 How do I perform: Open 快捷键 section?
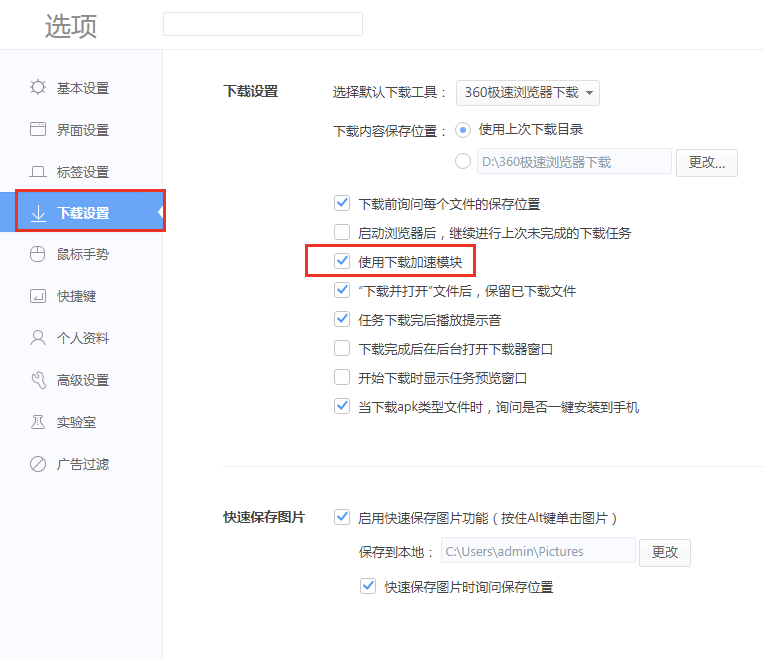(x=76, y=296)
